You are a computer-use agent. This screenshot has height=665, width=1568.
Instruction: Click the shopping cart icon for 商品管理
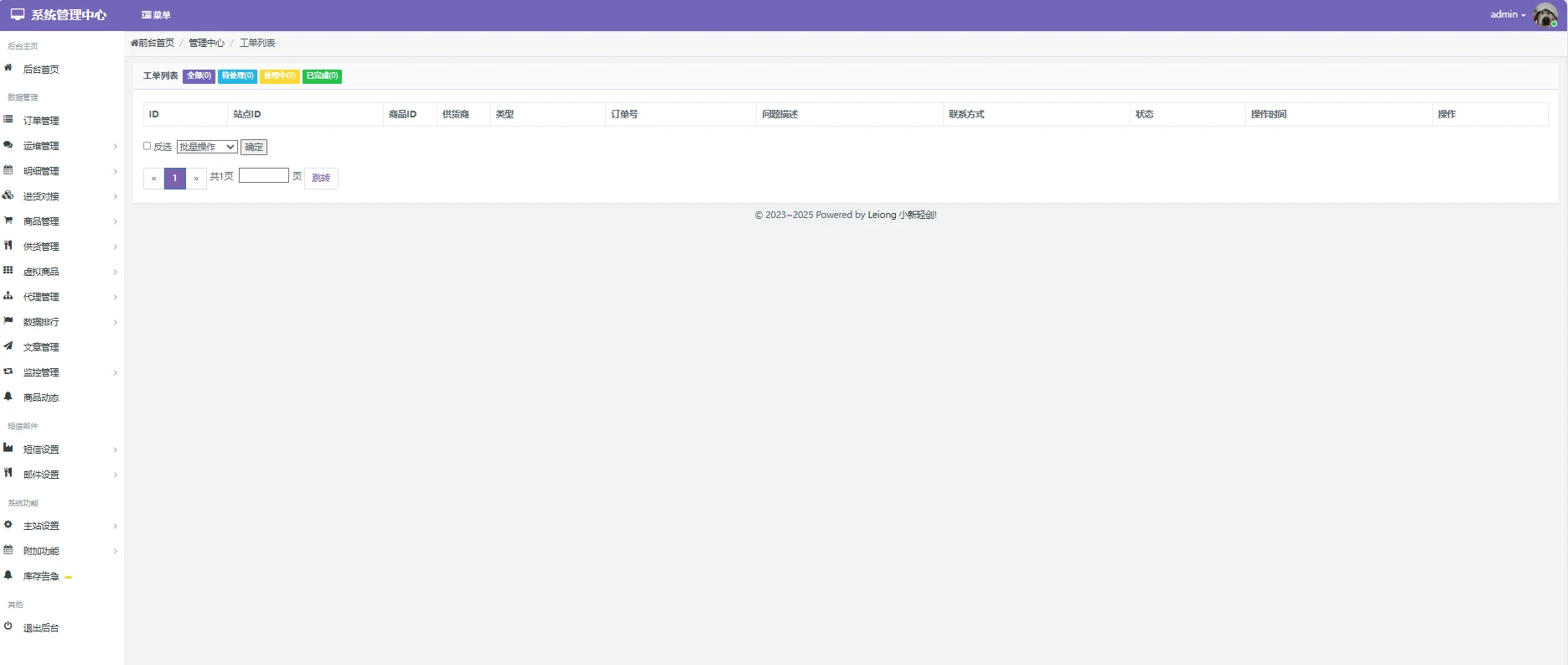coord(8,221)
